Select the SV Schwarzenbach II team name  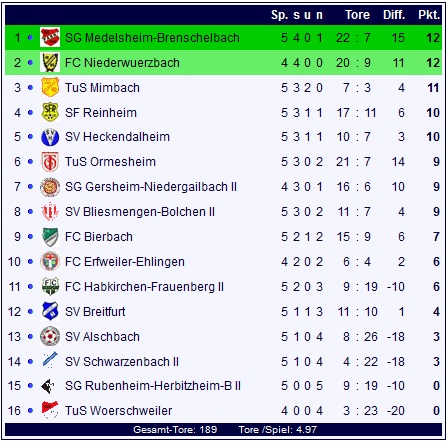point(122,362)
